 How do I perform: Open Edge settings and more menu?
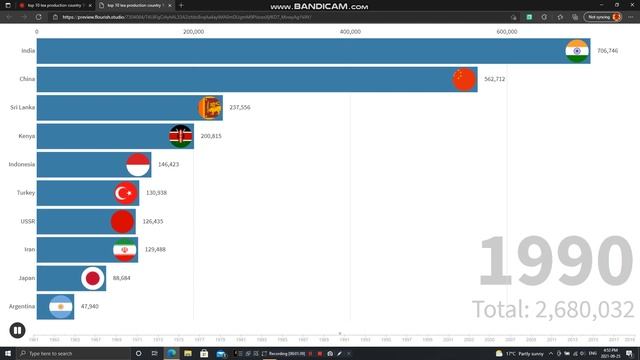point(631,17)
